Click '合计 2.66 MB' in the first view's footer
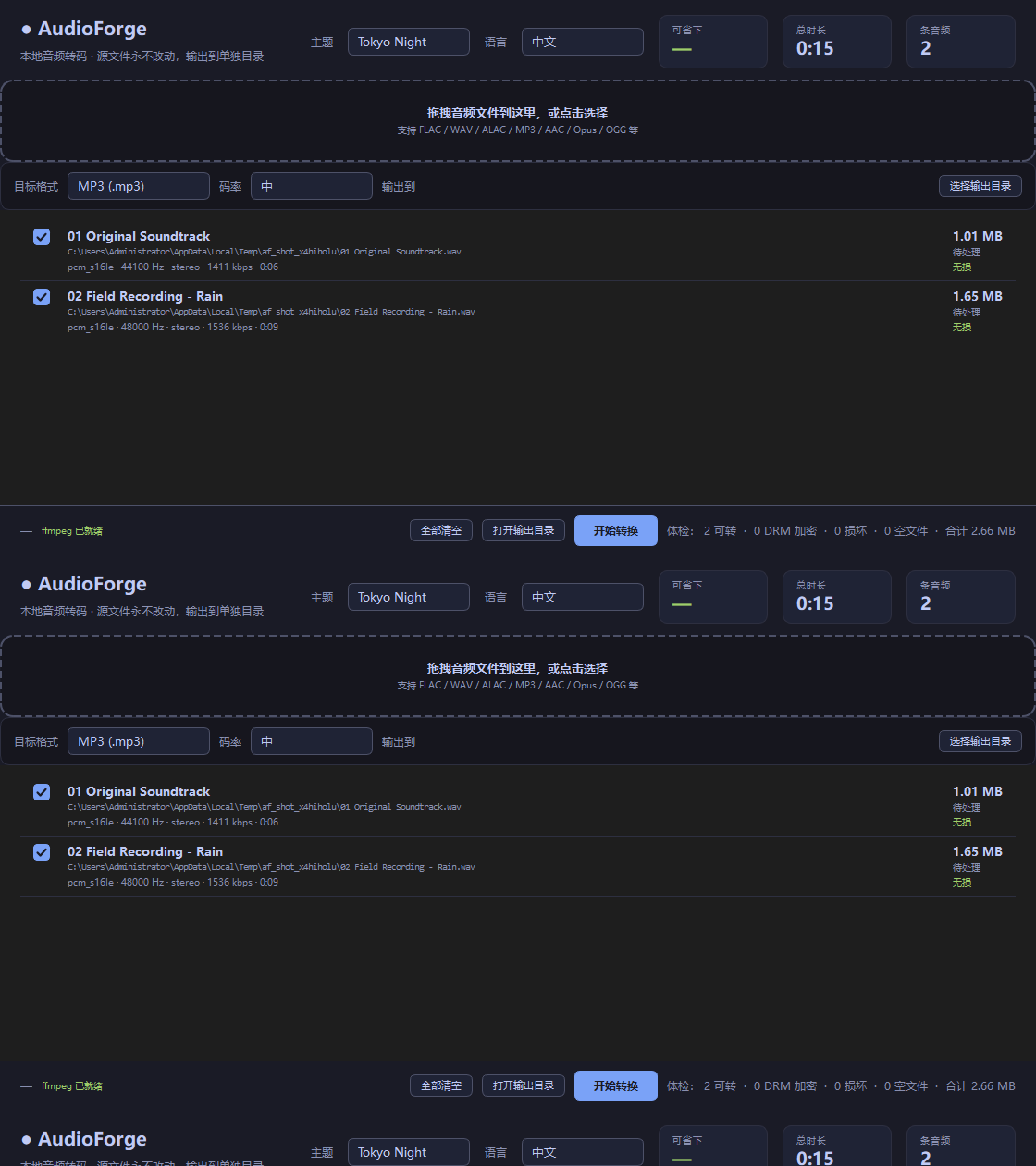This screenshot has height=1166, width=1036. tap(980, 531)
